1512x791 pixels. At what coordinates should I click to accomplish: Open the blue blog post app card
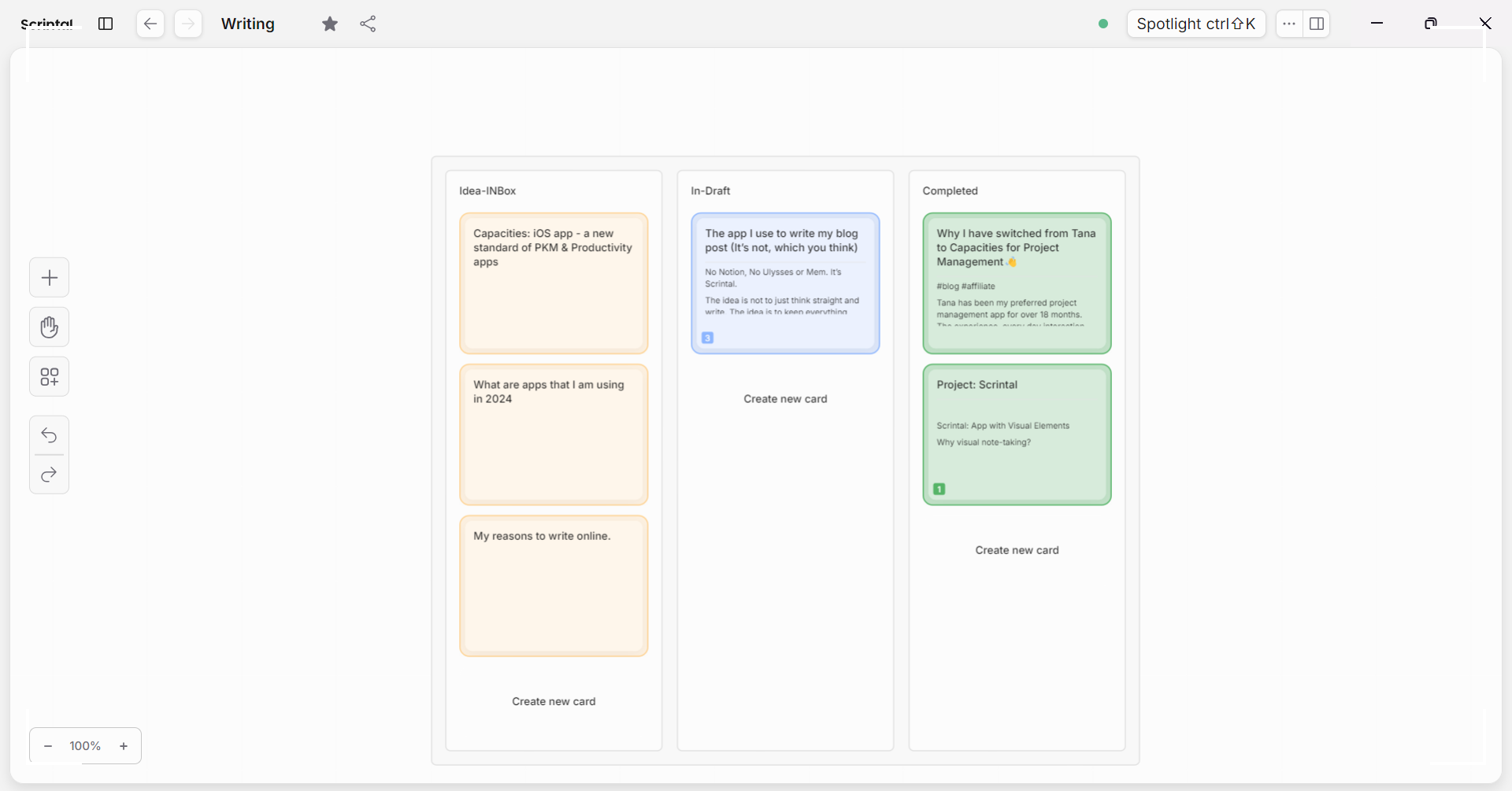point(785,283)
